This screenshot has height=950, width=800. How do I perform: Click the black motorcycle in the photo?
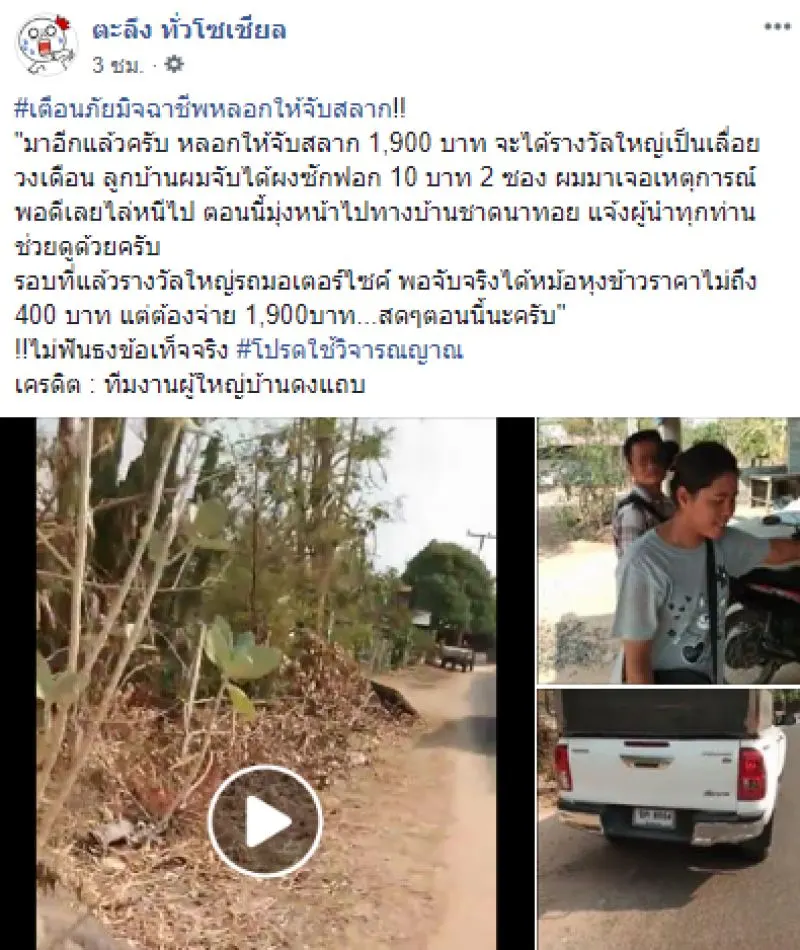pyautogui.click(x=764, y=612)
